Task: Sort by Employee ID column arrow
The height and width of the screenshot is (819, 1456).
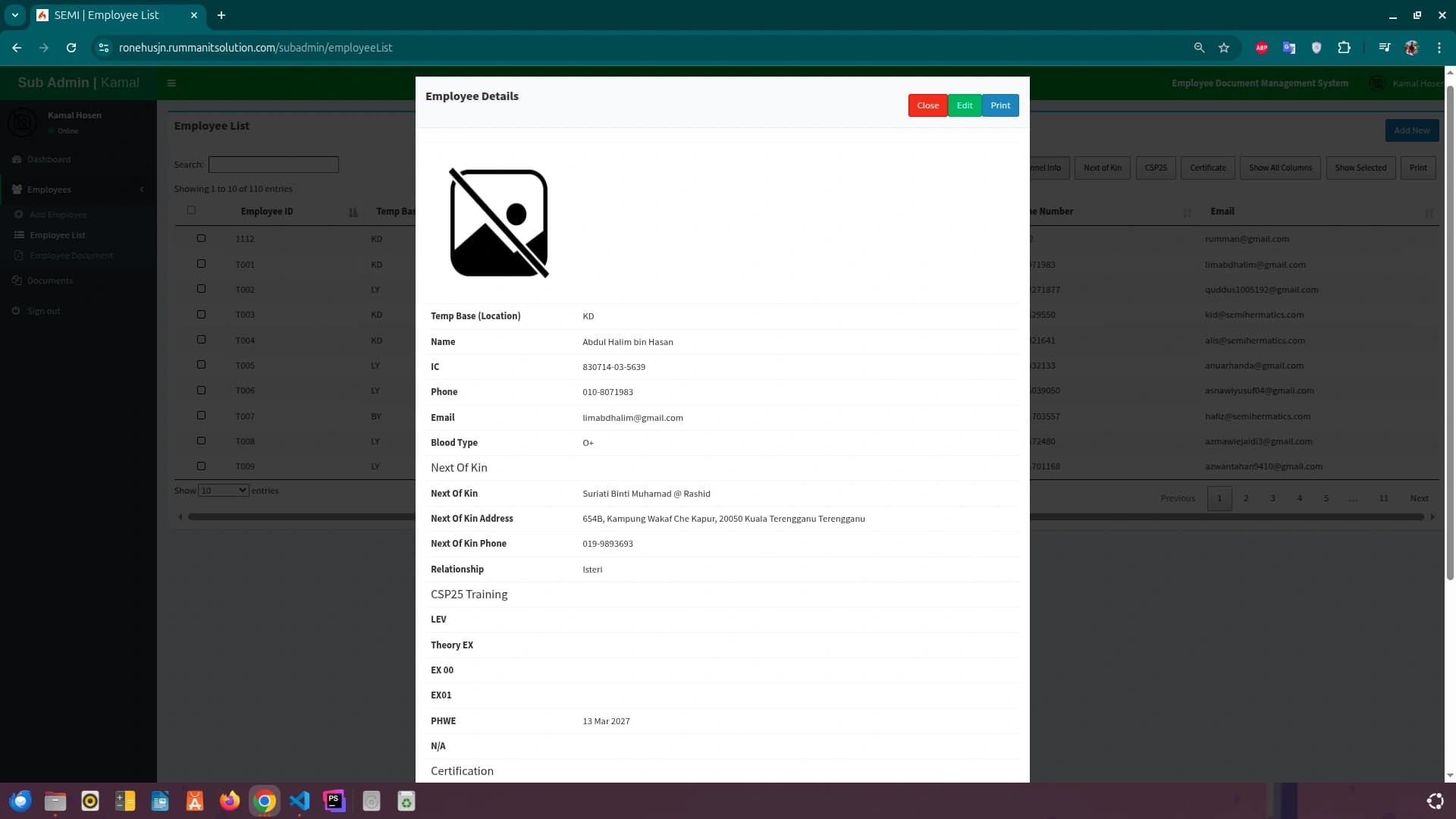Action: (x=353, y=212)
